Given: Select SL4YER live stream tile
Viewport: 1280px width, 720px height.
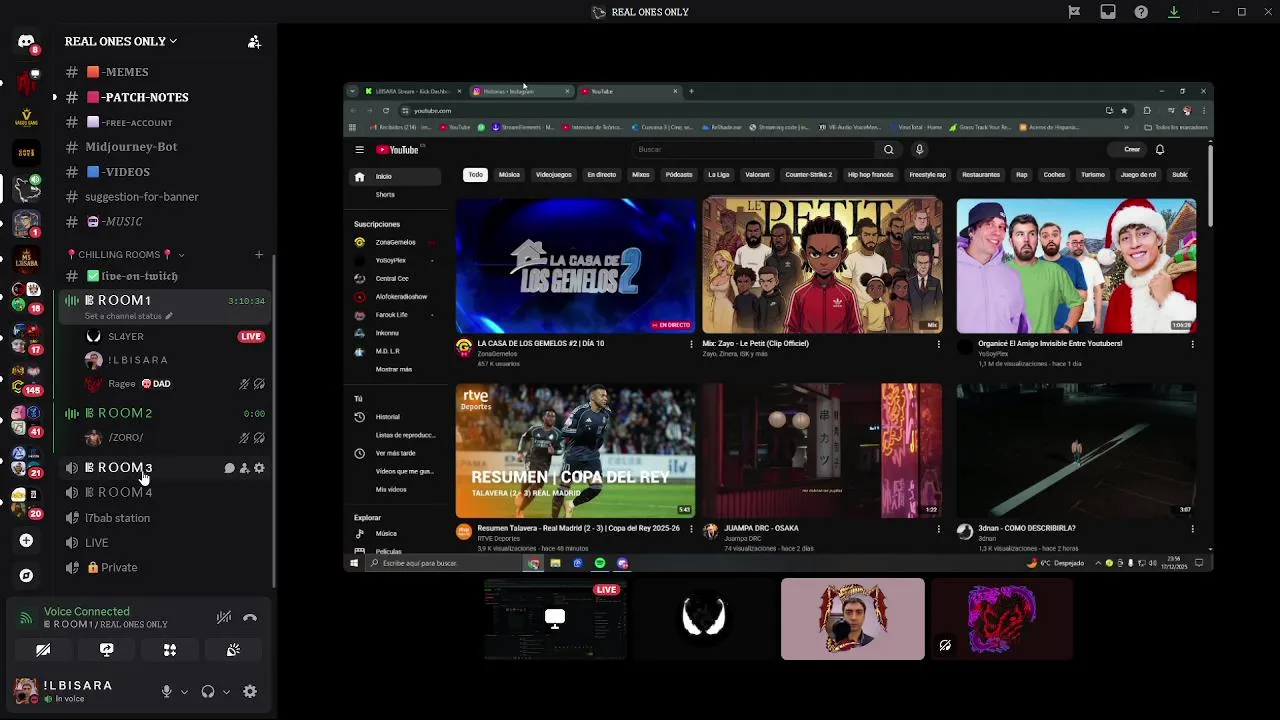Looking at the screenshot, I should (x=555, y=619).
